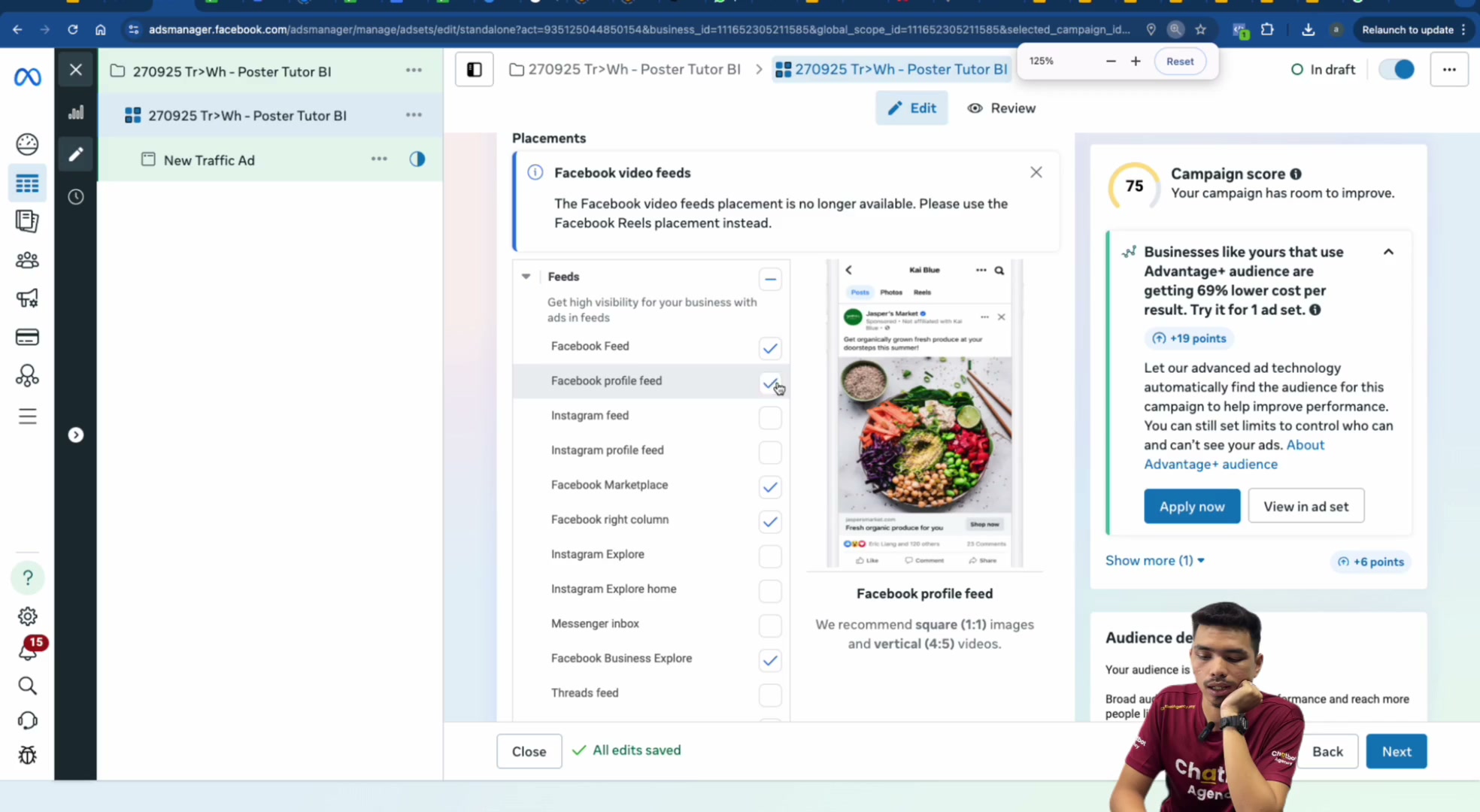Open Audiences people icon in sidebar
1480x812 pixels.
click(27, 260)
